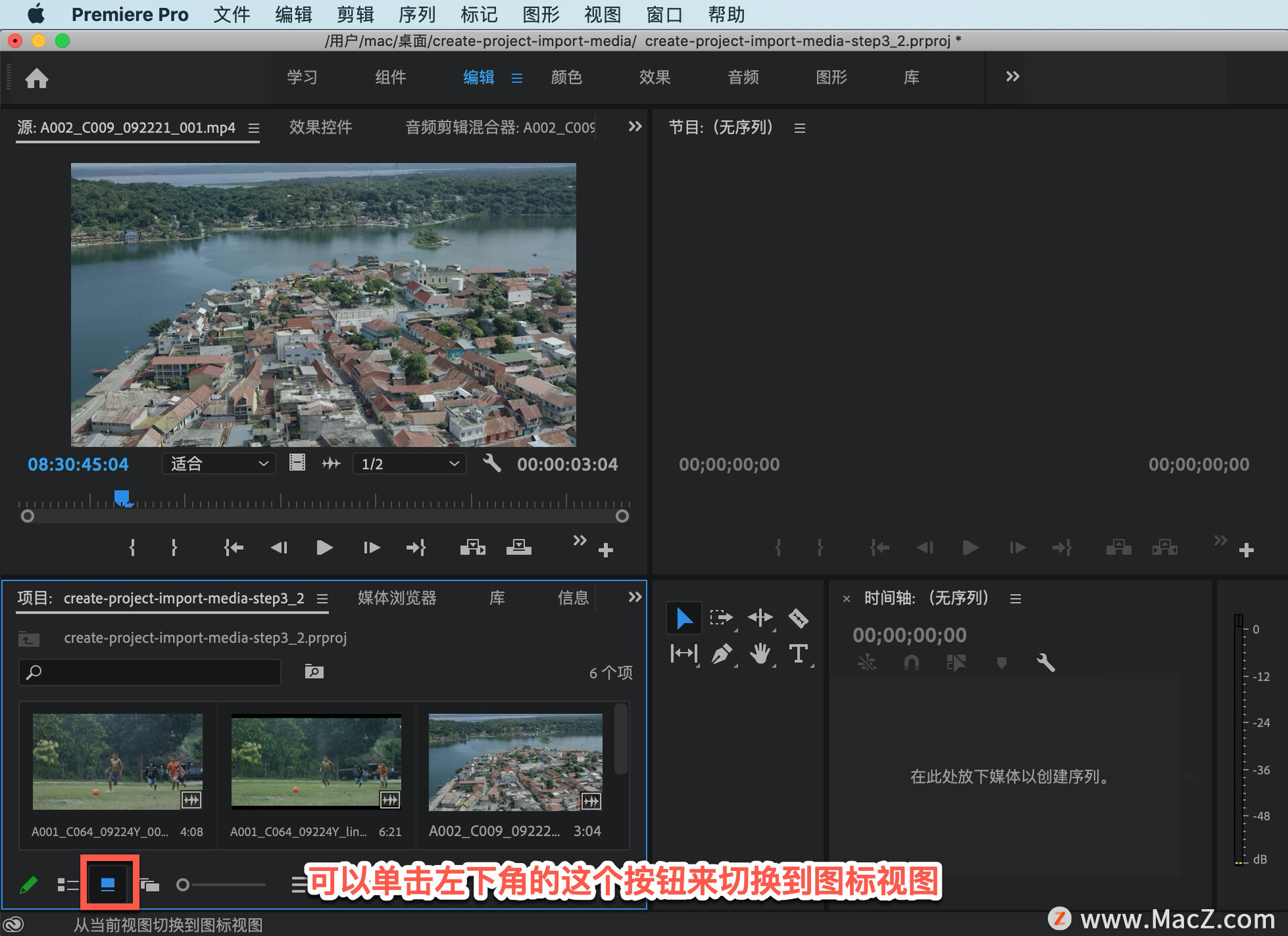This screenshot has height=936, width=1288.
Task: Open Apple menu
Action: pyautogui.click(x=36, y=13)
